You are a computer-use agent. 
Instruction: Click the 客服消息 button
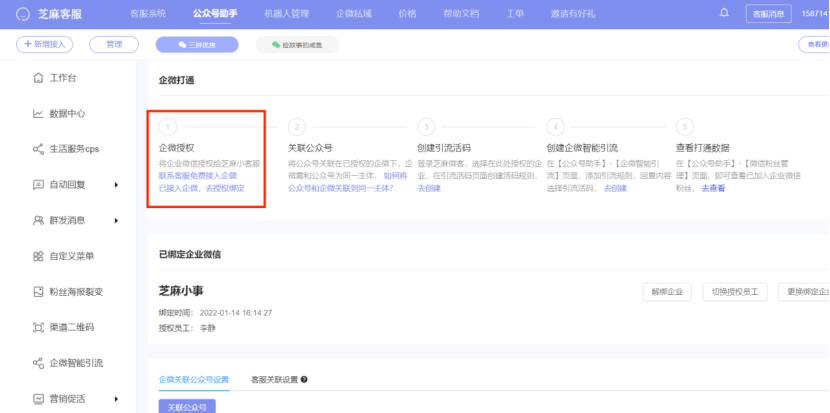(769, 14)
